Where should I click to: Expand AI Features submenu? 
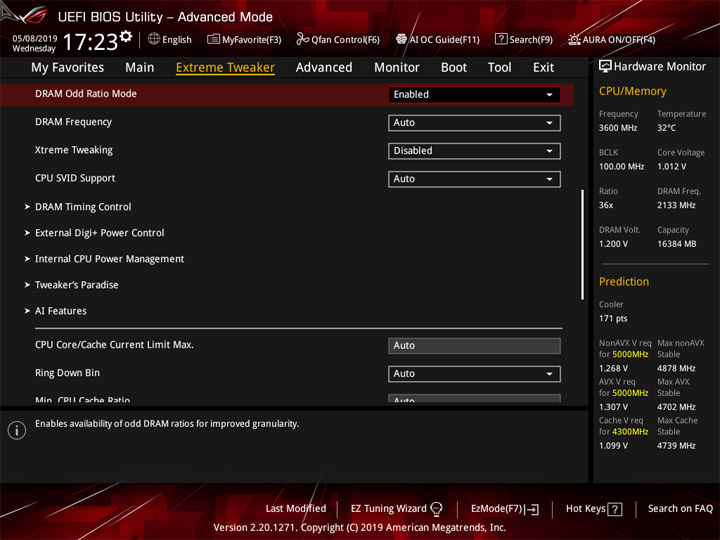pyautogui.click(x=61, y=311)
